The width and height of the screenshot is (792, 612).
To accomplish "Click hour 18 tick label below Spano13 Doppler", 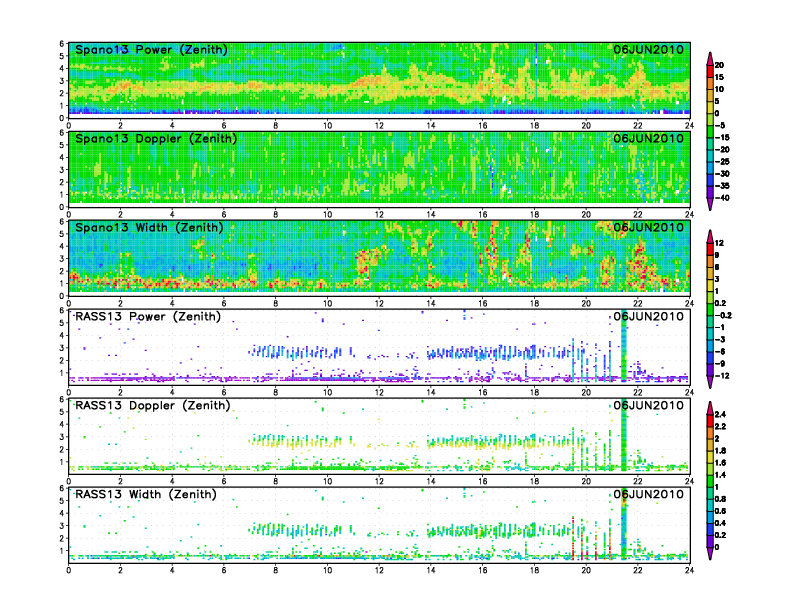I will pos(534,215).
